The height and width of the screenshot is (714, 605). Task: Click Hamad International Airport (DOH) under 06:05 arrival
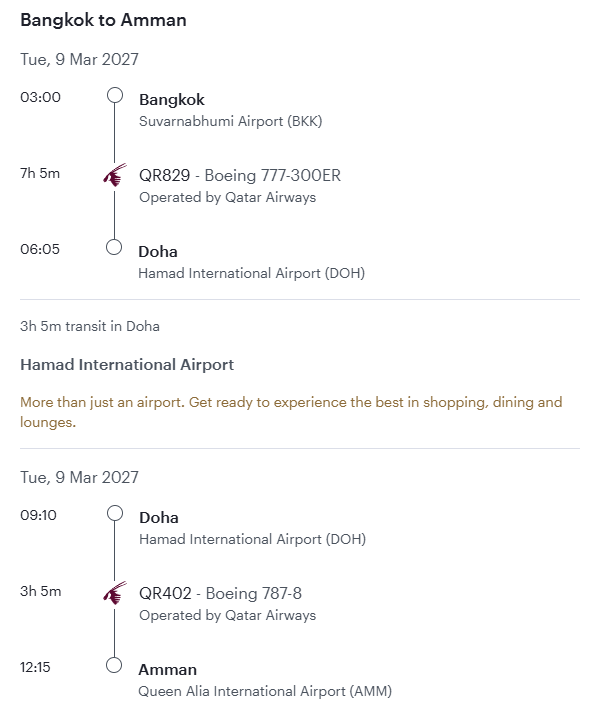click(x=252, y=273)
